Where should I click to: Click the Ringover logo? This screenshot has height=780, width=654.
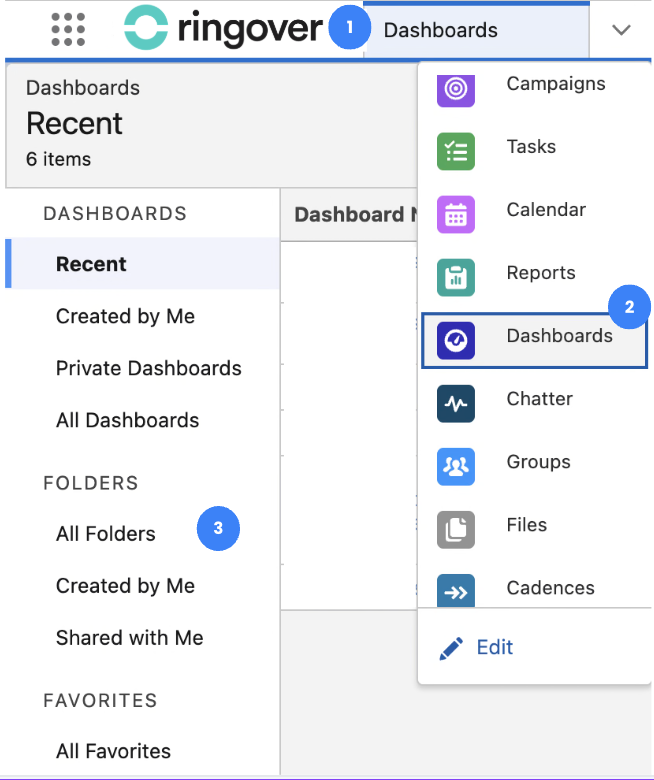(x=223, y=30)
